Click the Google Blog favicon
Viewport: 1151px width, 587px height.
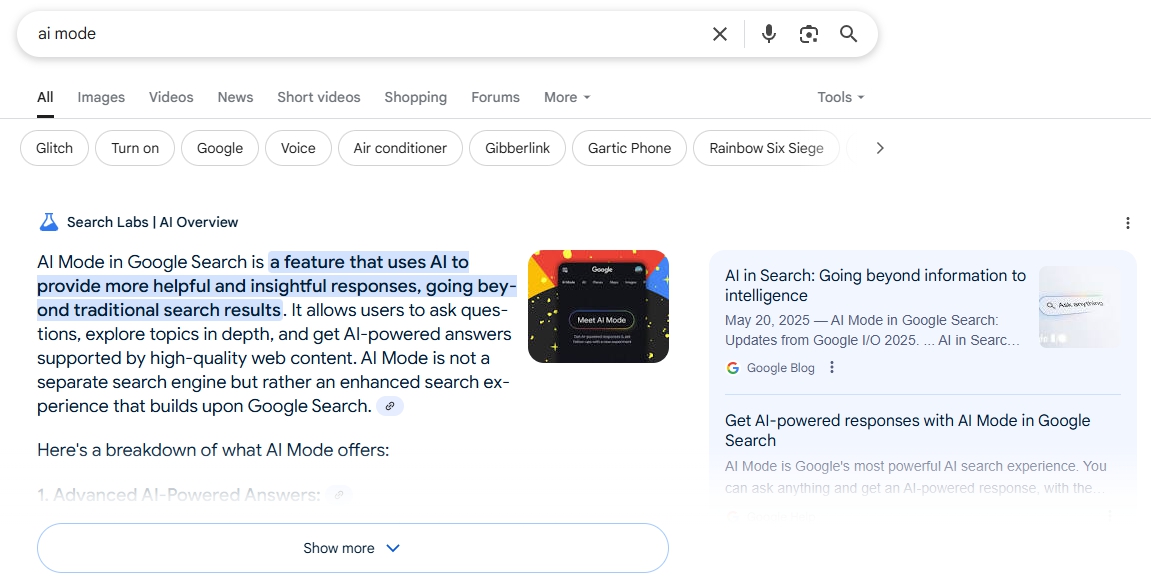pos(733,368)
